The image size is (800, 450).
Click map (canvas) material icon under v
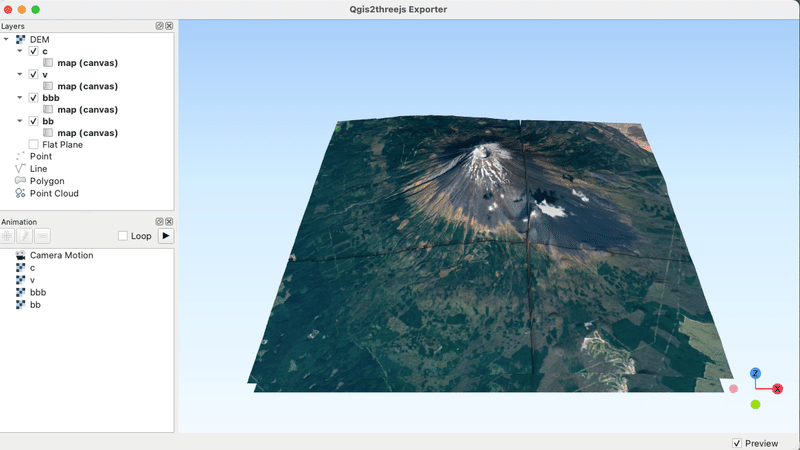click(48, 86)
